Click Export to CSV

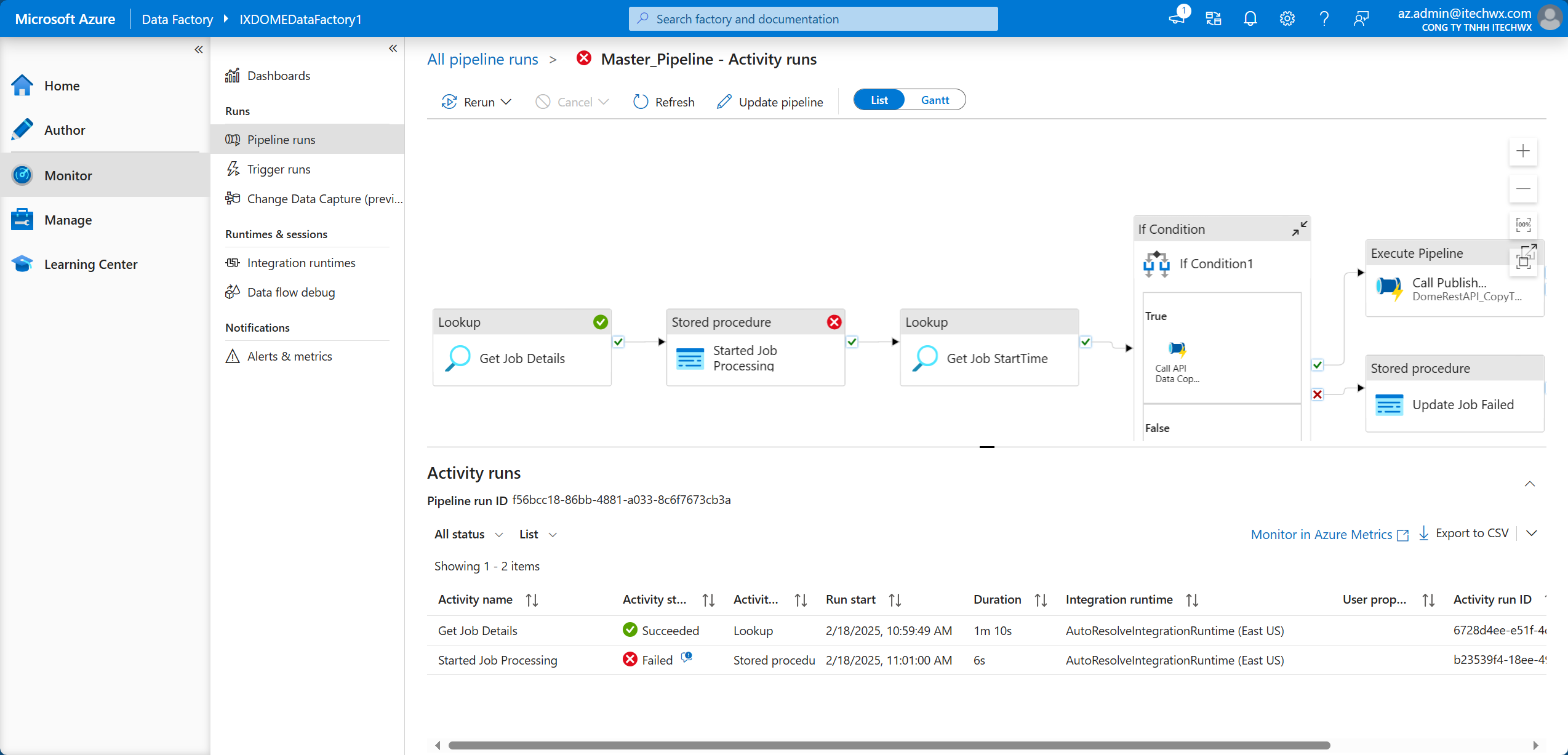[1463, 533]
